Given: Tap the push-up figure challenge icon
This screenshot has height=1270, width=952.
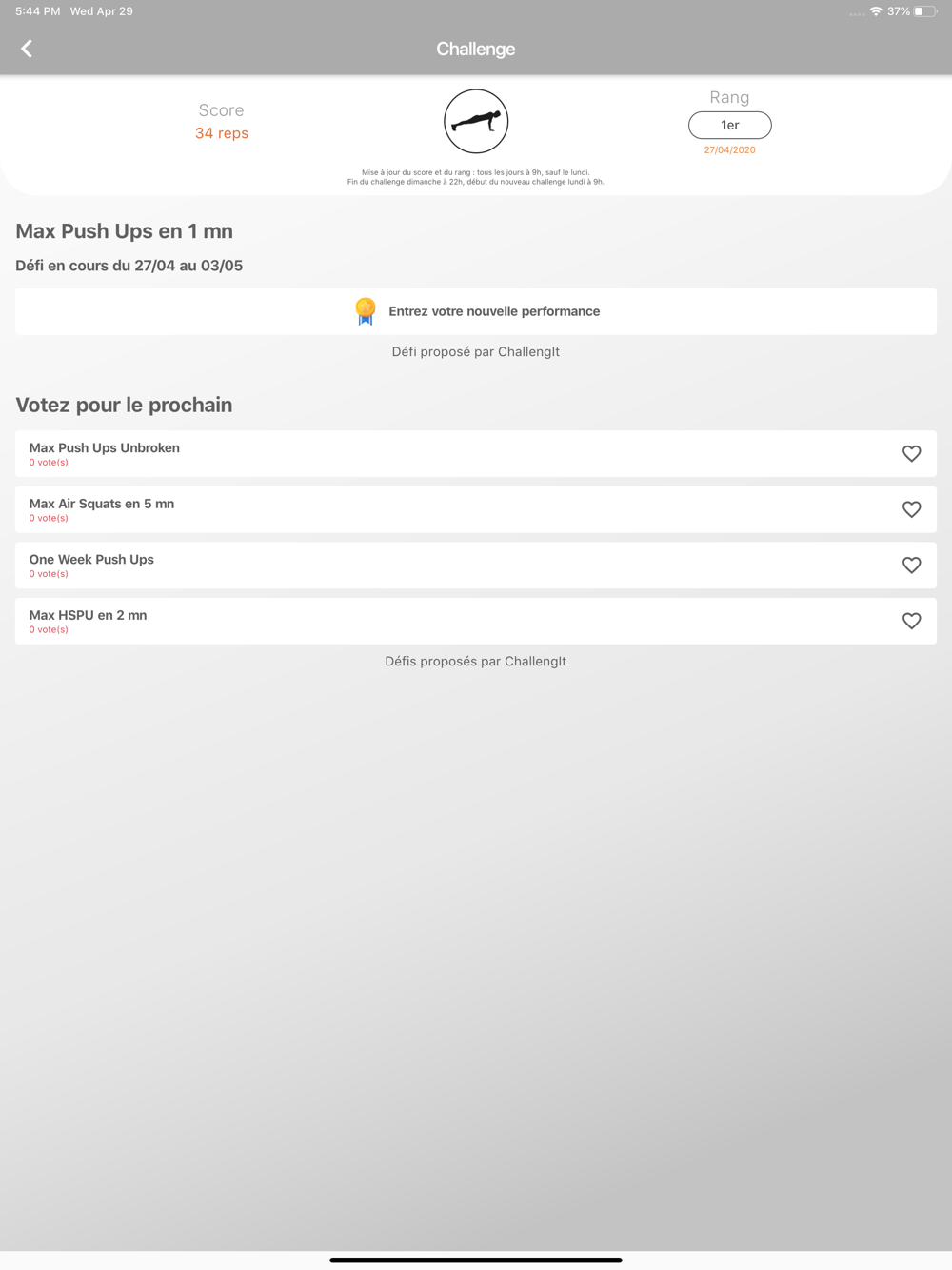Looking at the screenshot, I should point(476,122).
